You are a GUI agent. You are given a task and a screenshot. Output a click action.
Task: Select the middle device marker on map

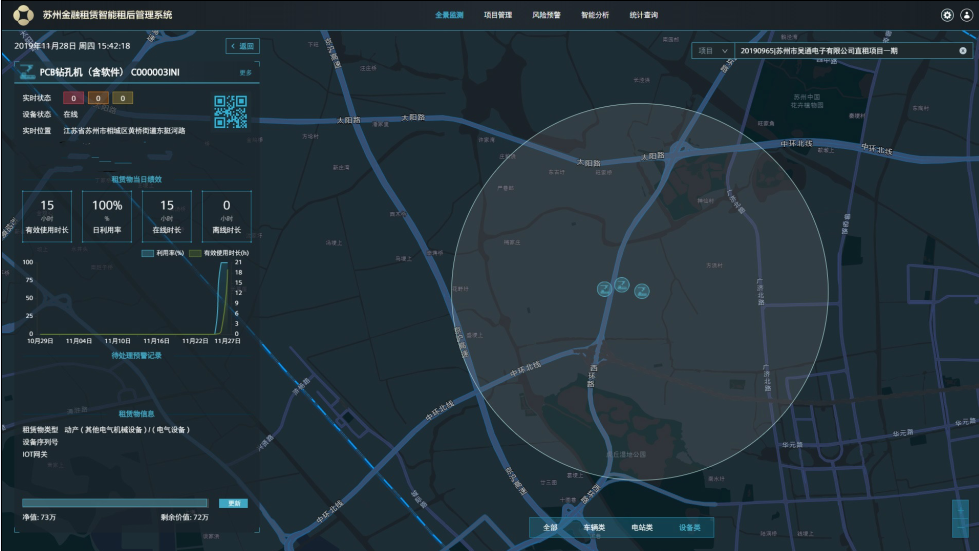(x=622, y=285)
